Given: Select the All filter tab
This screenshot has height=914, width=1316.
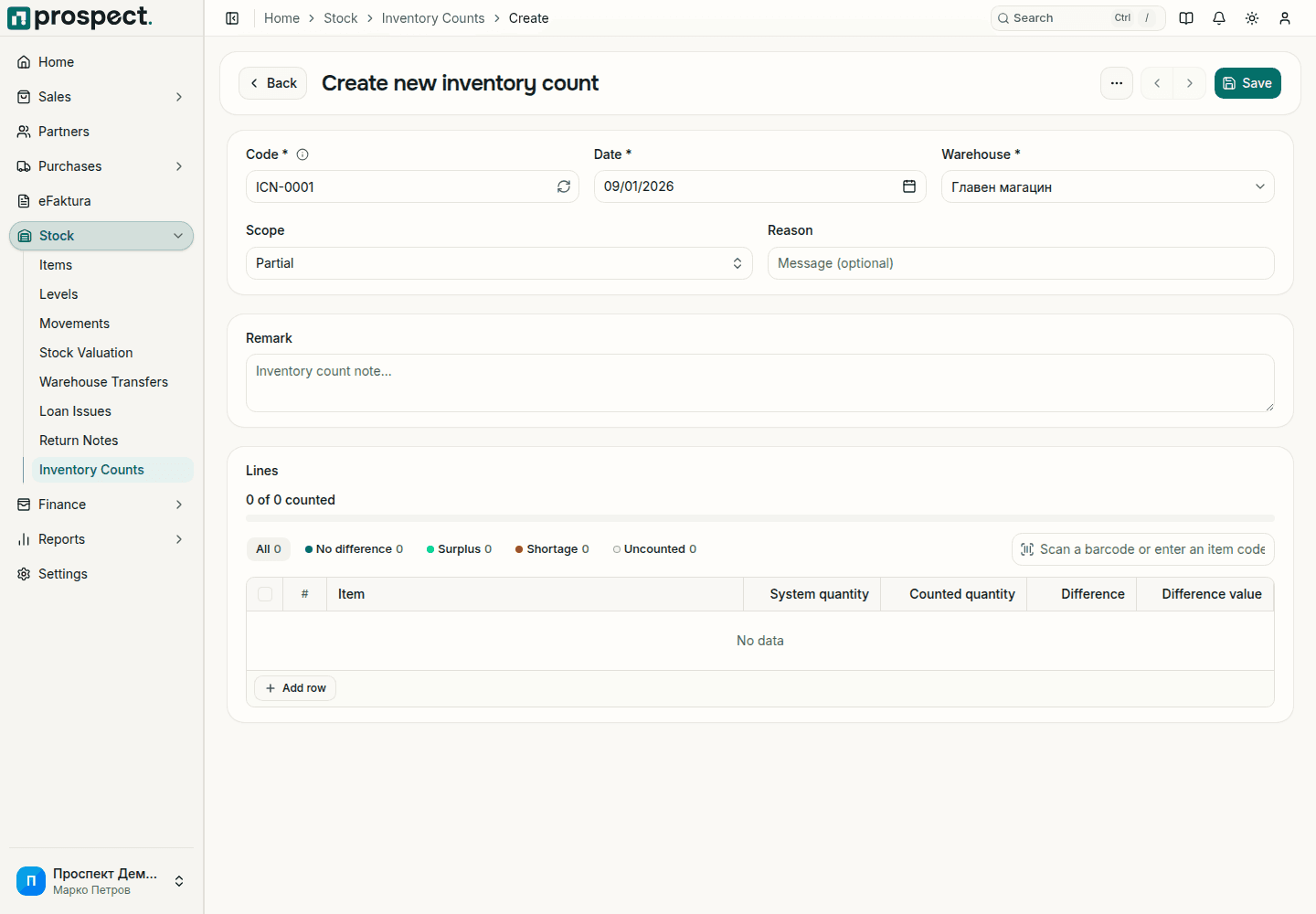Looking at the screenshot, I should coord(269,549).
